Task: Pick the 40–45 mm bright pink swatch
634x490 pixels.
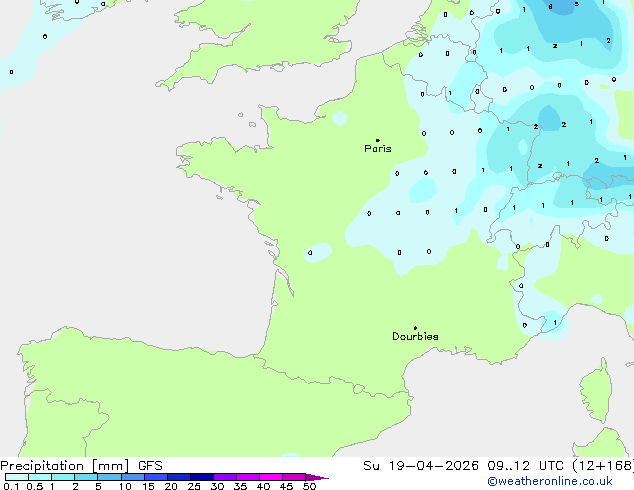Action: pos(271,477)
